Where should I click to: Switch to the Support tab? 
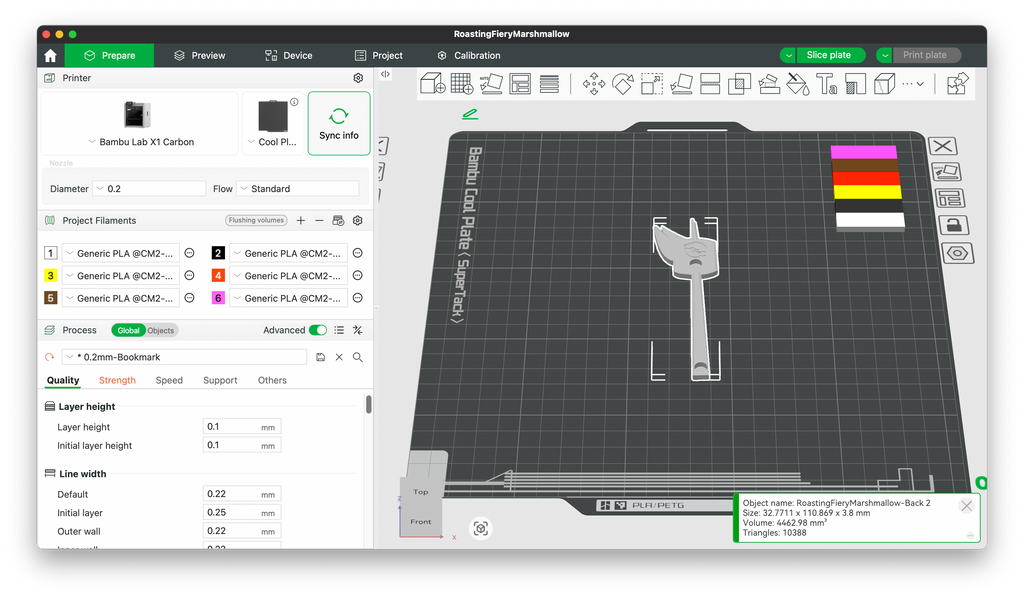point(220,380)
